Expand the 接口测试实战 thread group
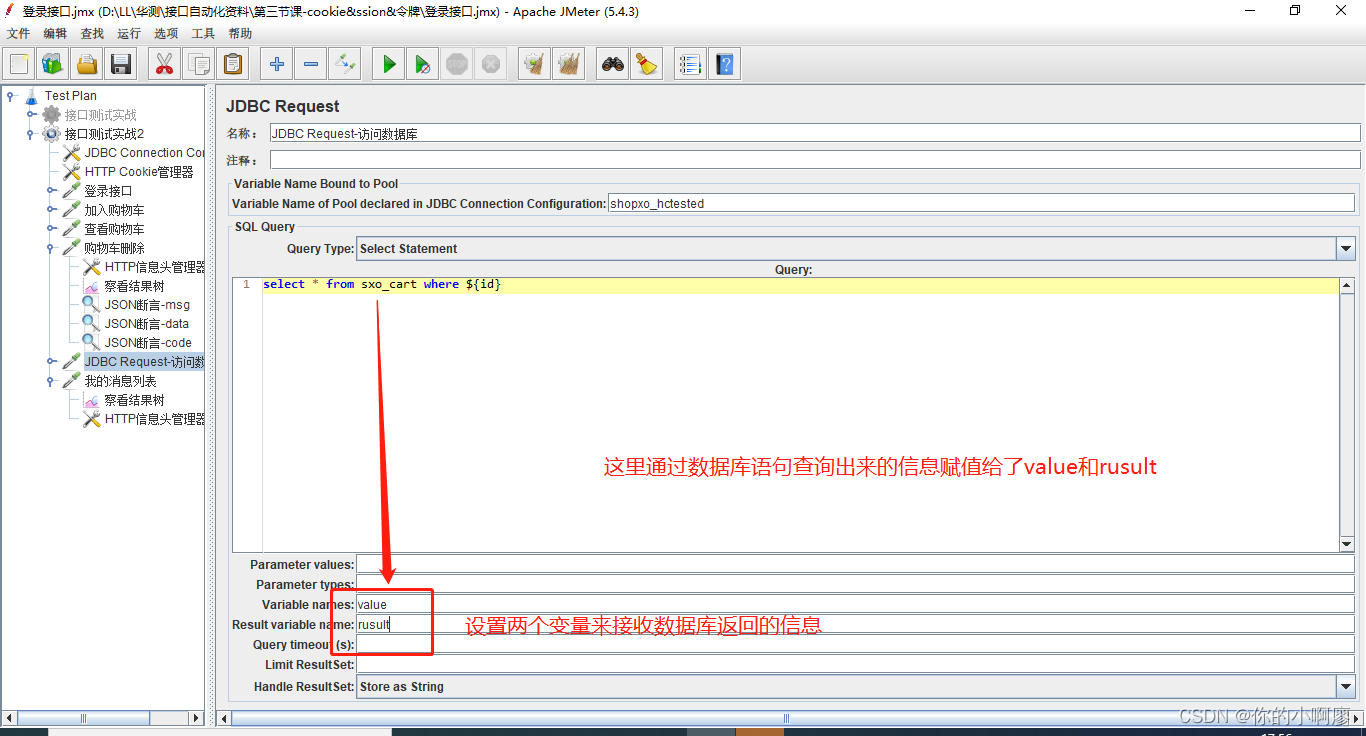 (x=31, y=115)
